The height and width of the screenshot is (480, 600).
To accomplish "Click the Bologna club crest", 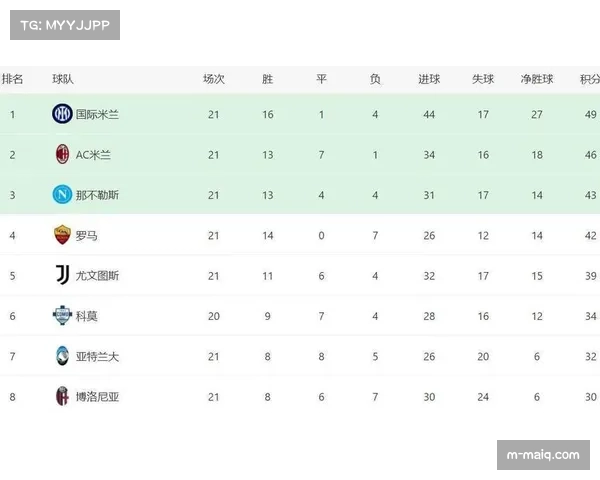I will coord(62,396).
